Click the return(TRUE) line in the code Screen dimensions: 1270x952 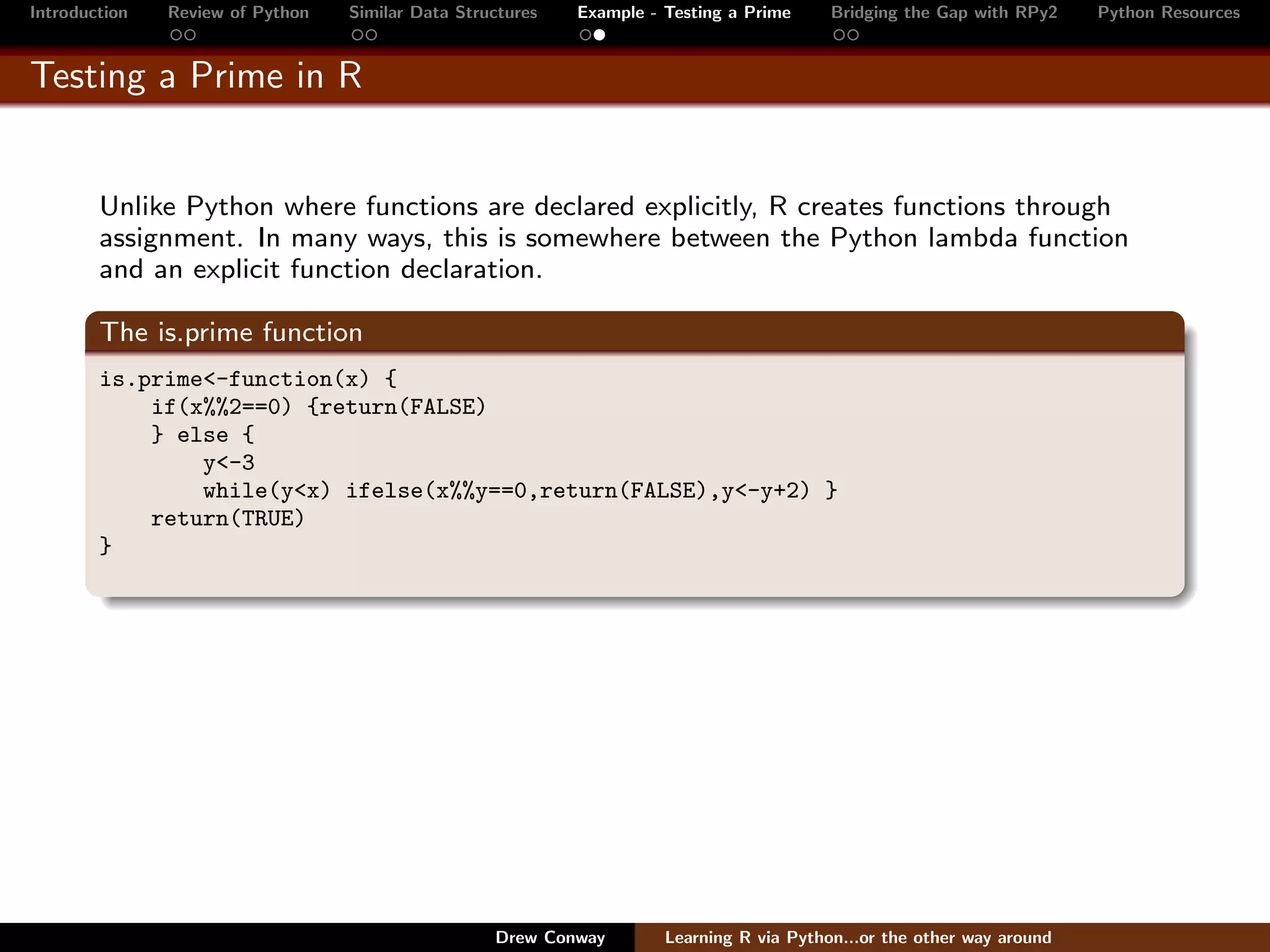(228, 518)
